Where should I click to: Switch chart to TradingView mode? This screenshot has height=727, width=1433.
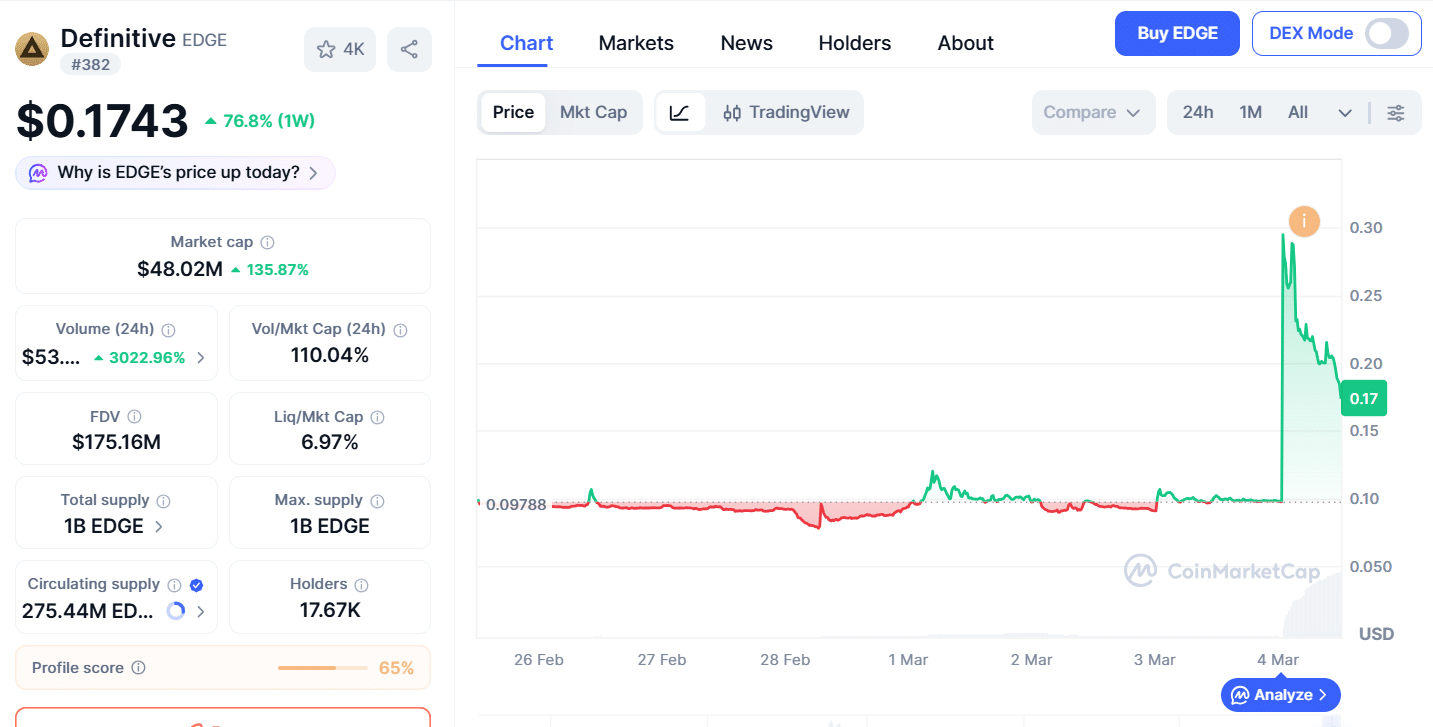(x=786, y=113)
